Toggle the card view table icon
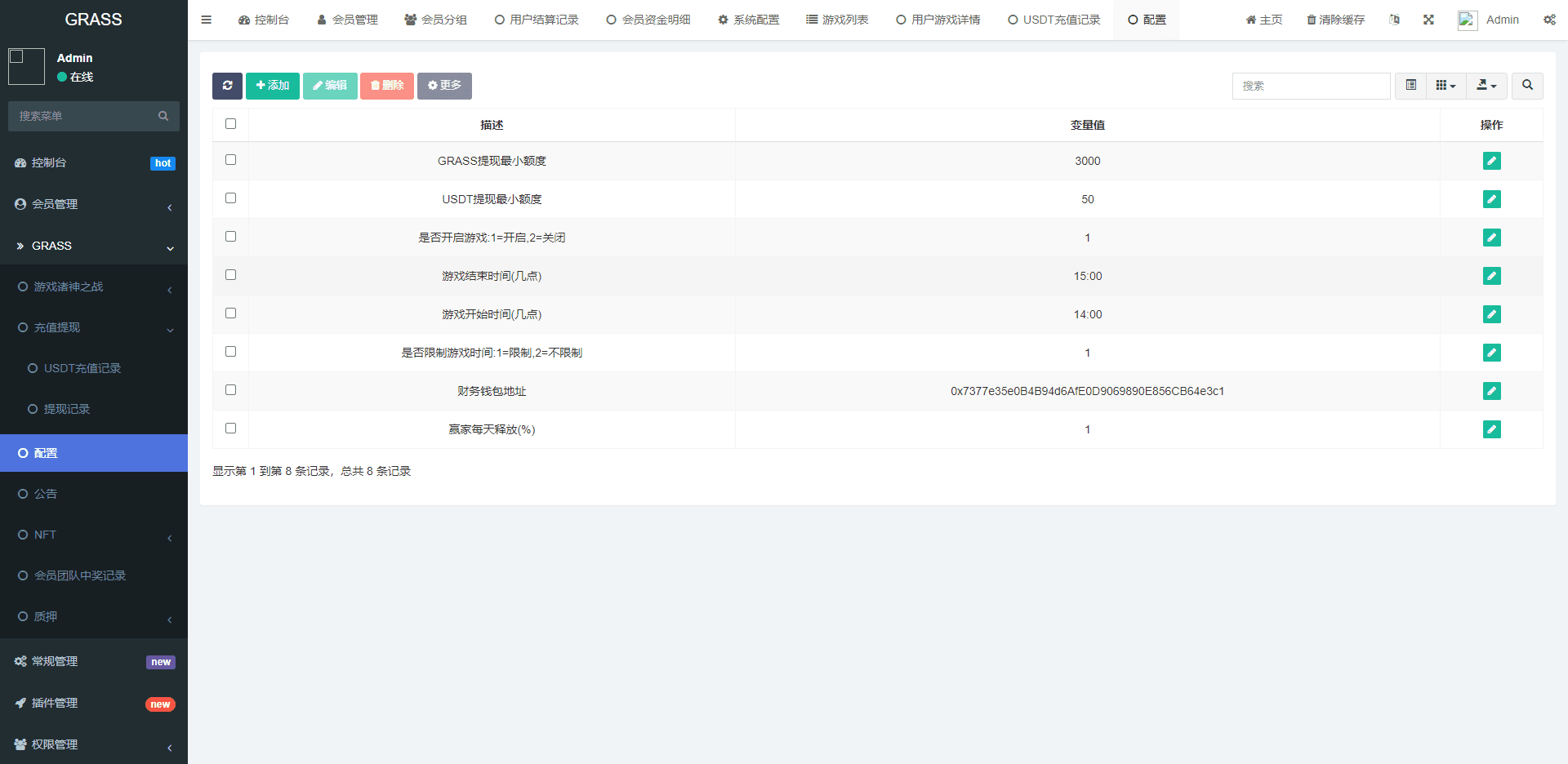1568x764 pixels. click(x=1410, y=86)
